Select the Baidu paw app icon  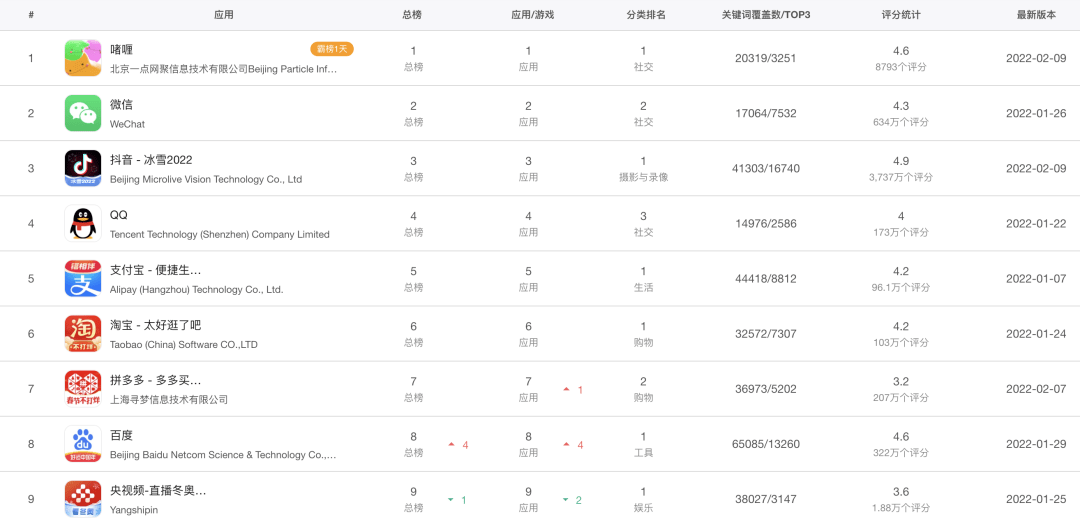pos(83,444)
